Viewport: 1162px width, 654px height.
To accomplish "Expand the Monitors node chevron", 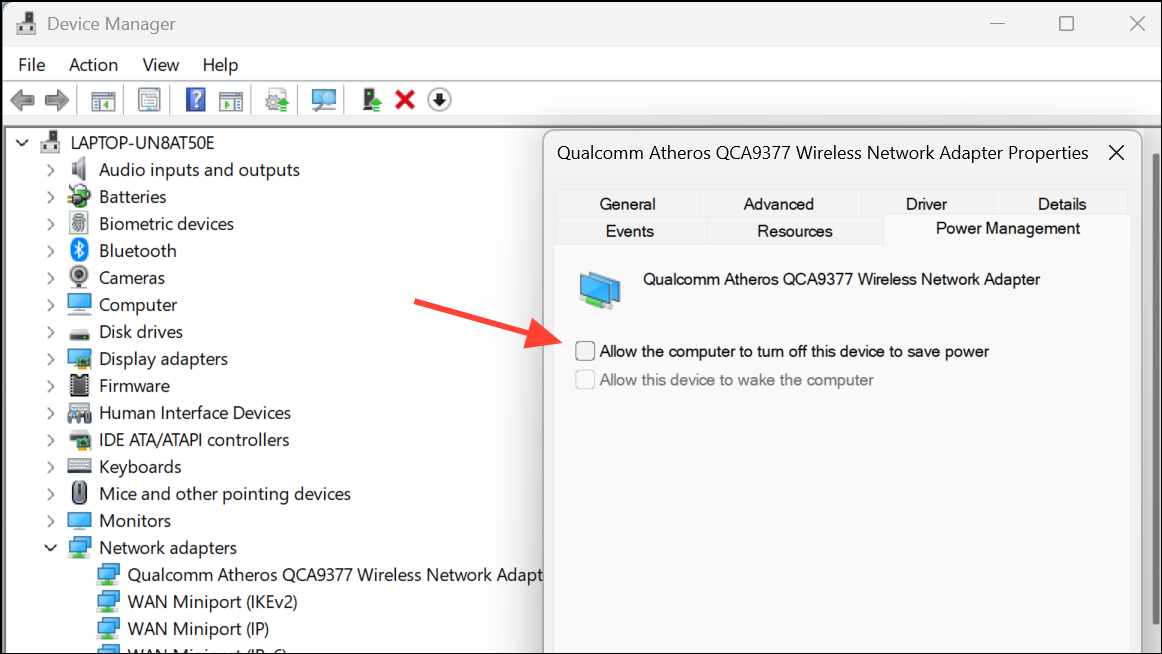I will (50, 521).
